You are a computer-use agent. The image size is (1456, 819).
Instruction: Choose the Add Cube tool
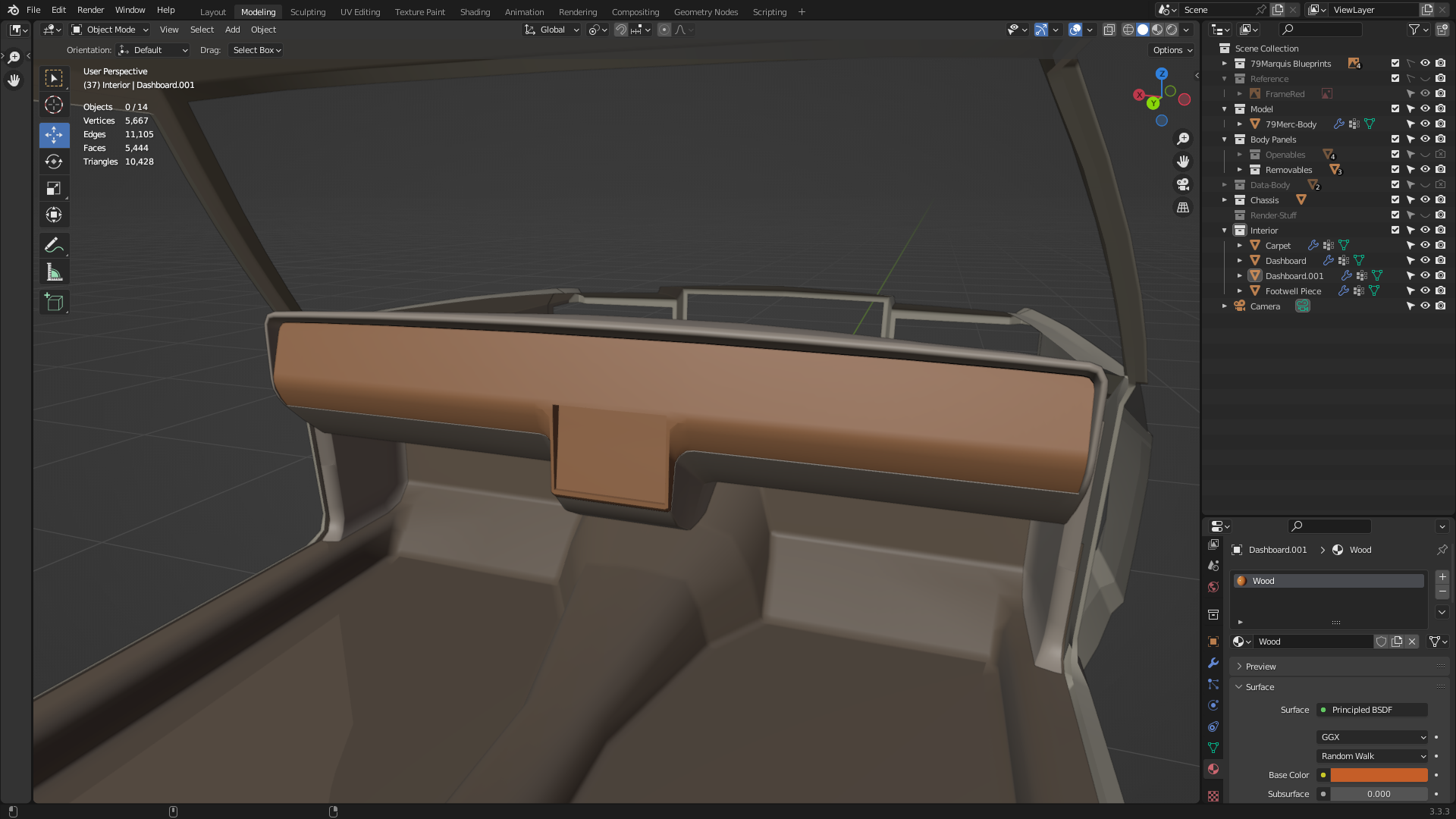coord(54,302)
